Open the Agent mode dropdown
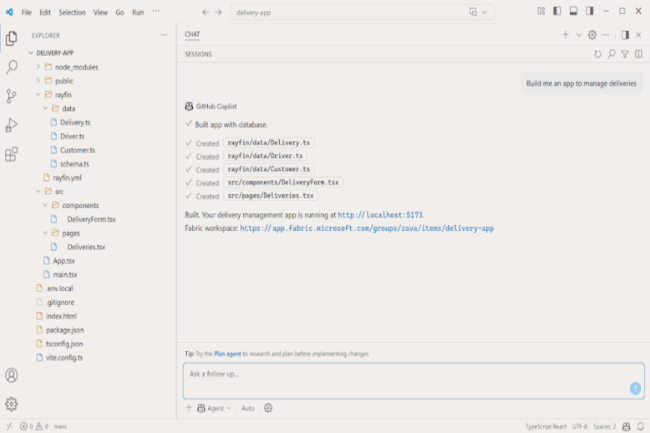 tap(214, 408)
